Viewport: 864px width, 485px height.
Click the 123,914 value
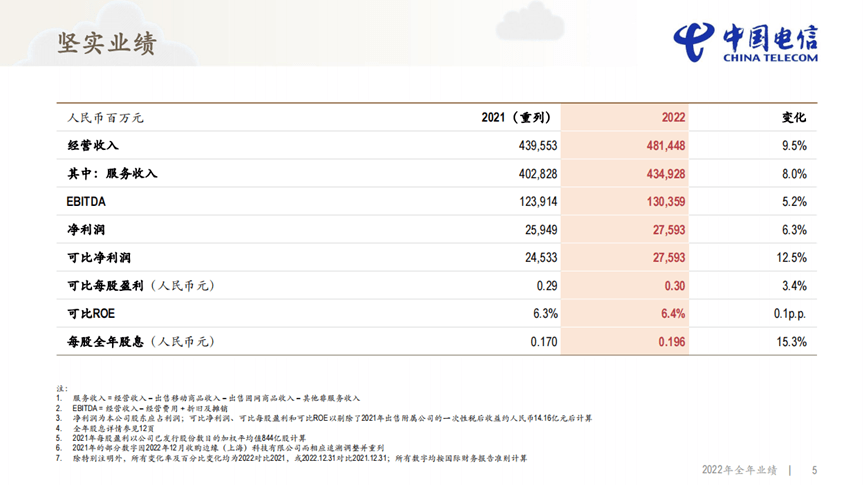click(x=538, y=202)
